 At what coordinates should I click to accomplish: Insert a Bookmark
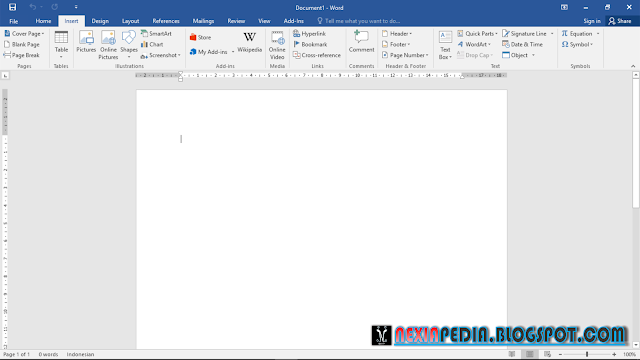[x=310, y=44]
